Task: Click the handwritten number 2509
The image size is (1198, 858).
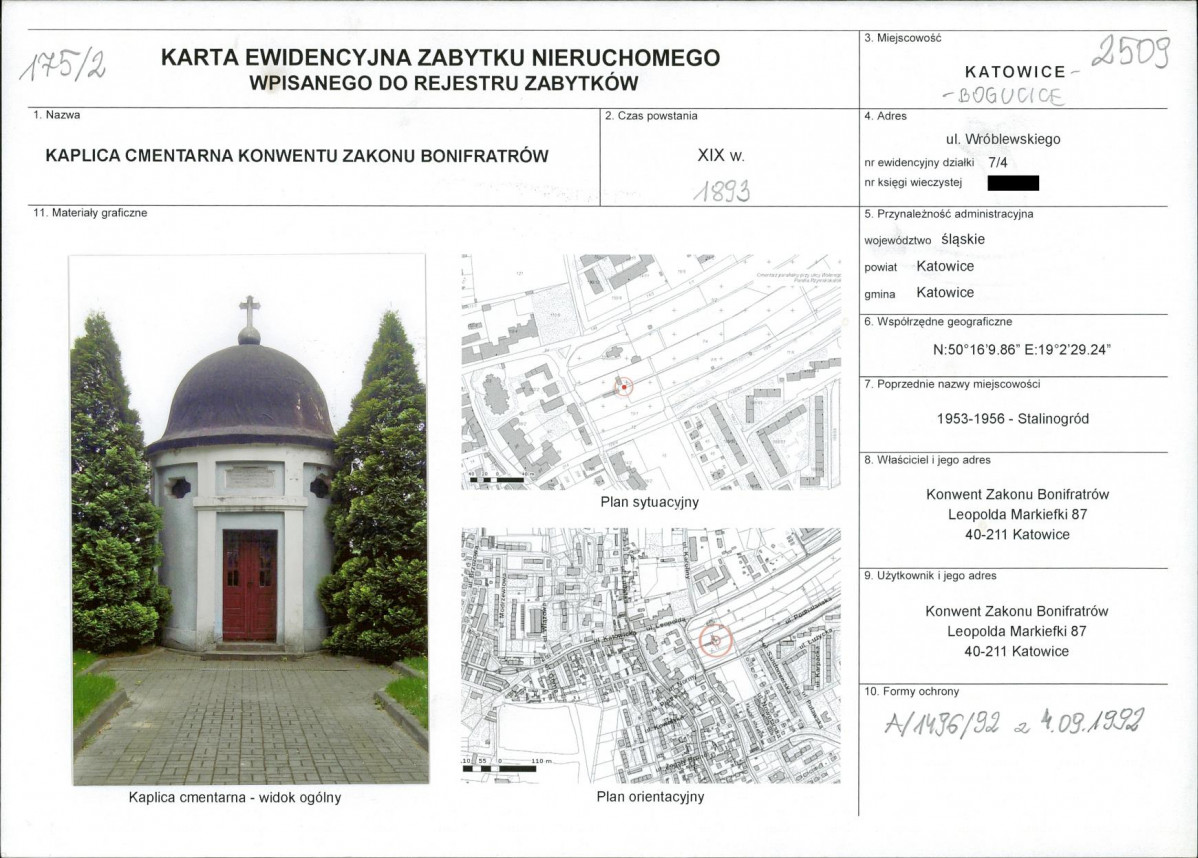Action: click(x=1129, y=51)
